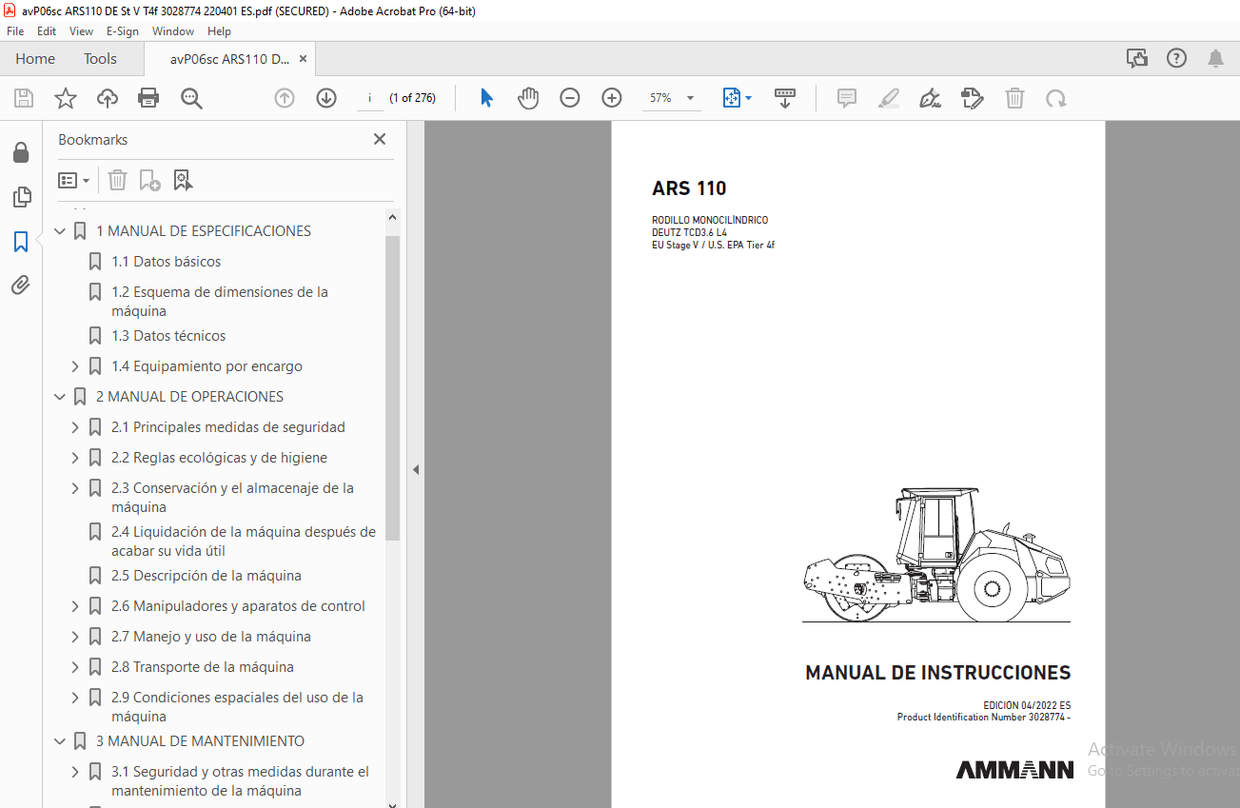1240x808 pixels.
Task: View document security settings via the lock icon
Action: click(x=21, y=151)
